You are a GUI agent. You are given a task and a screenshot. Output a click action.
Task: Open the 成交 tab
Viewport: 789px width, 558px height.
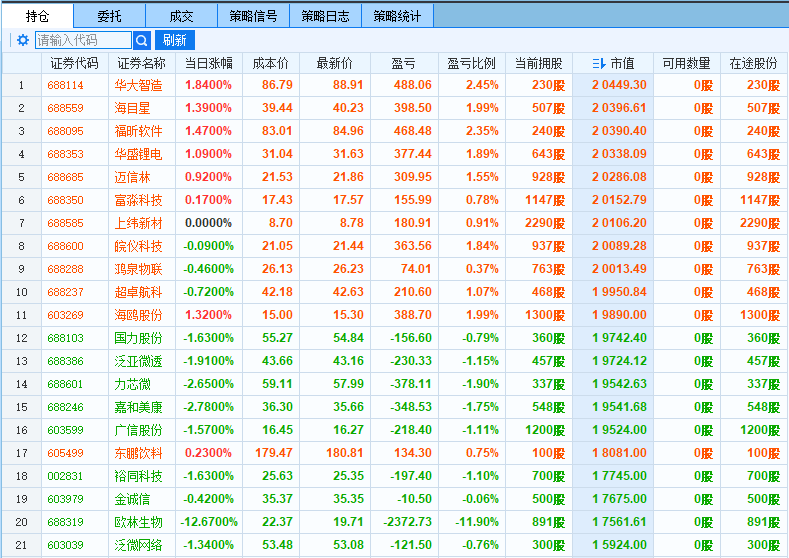[181, 16]
